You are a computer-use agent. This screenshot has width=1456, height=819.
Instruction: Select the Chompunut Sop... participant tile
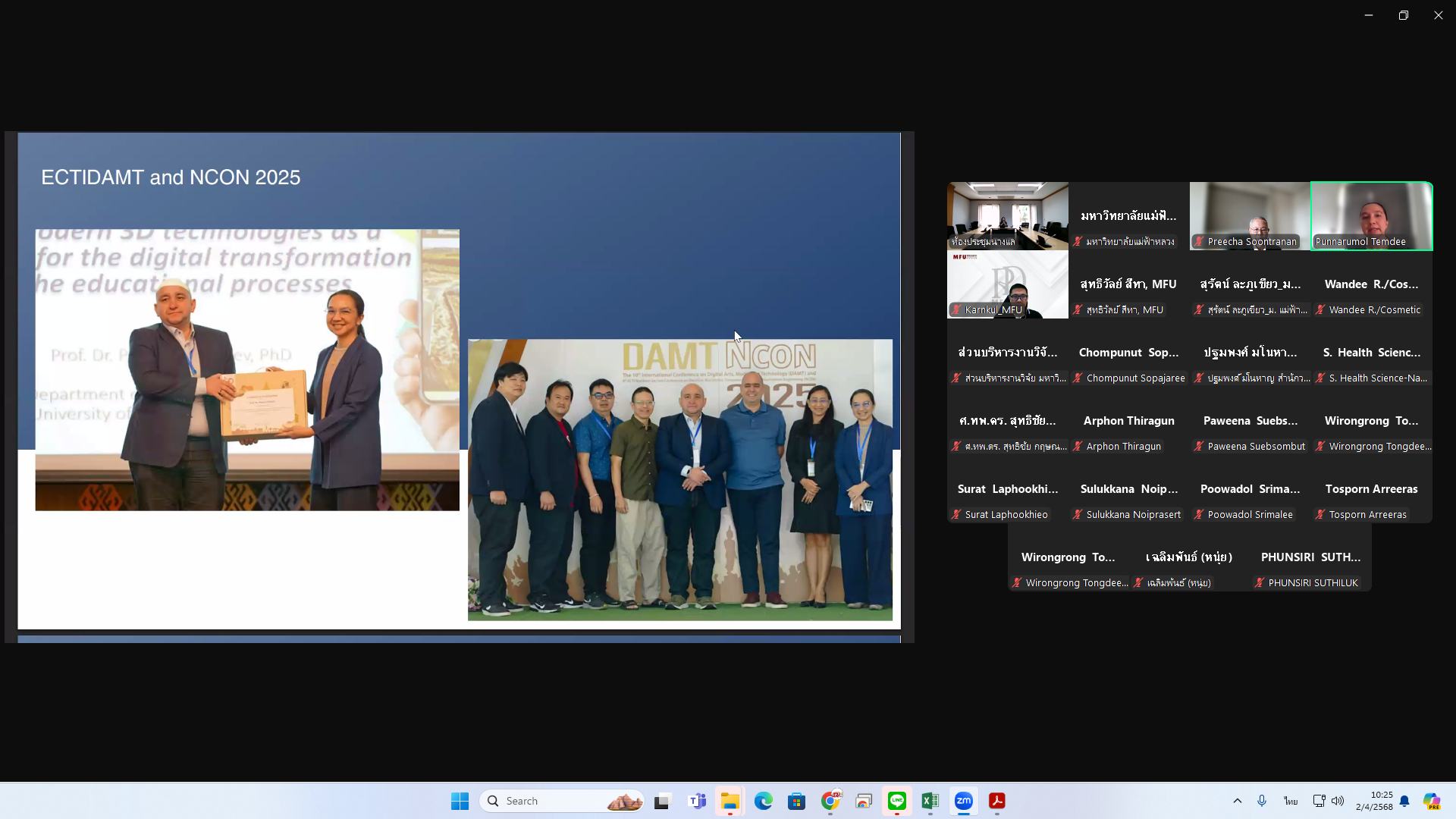(1129, 353)
